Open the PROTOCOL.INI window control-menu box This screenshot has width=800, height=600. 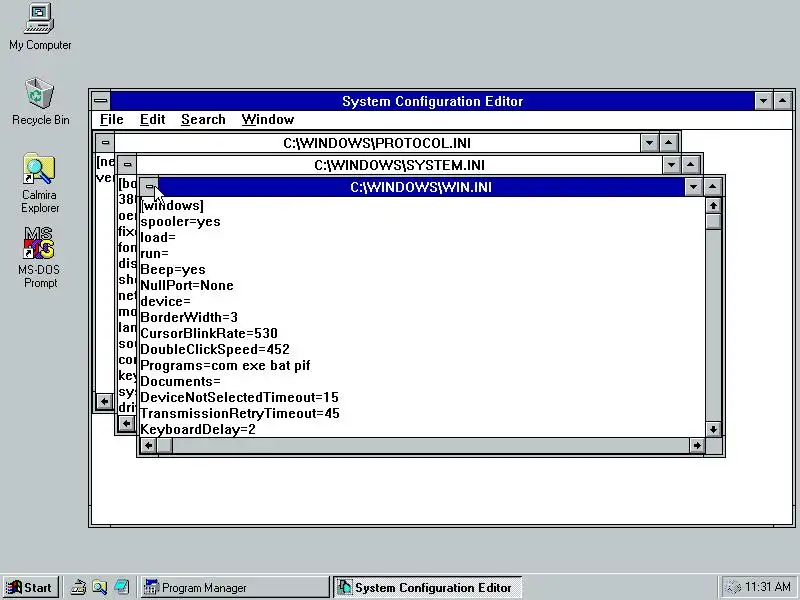pos(105,143)
